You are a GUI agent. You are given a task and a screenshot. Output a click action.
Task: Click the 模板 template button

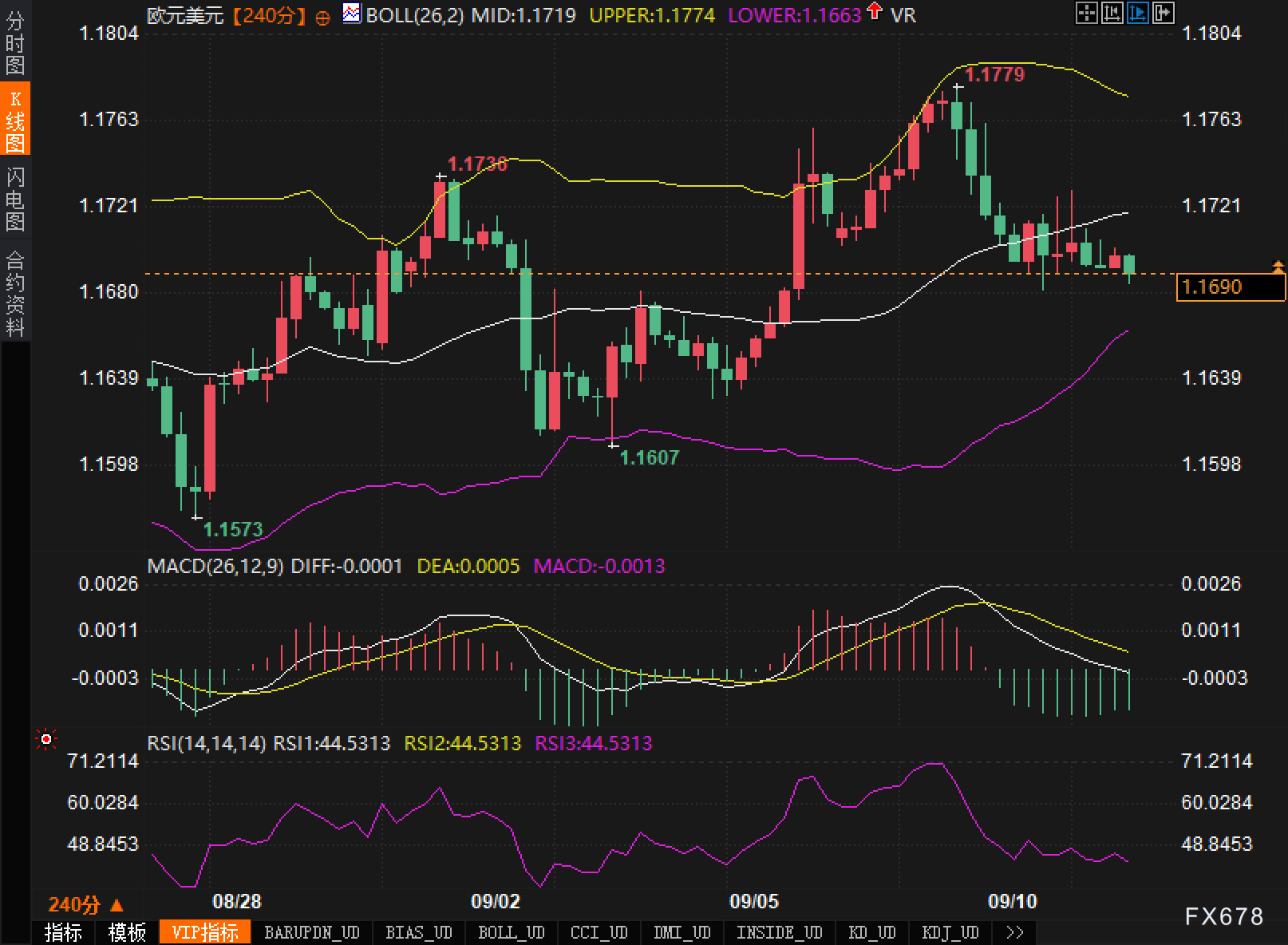pos(127,932)
